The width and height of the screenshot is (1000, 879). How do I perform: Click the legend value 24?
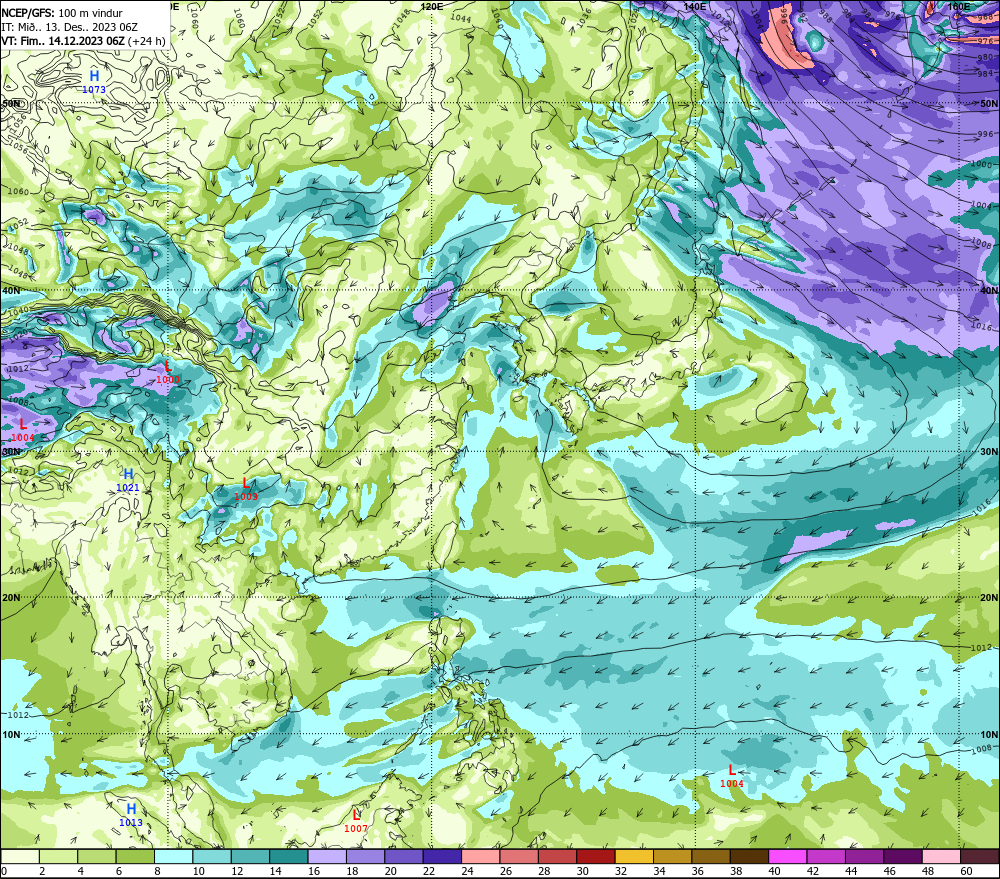(467, 871)
